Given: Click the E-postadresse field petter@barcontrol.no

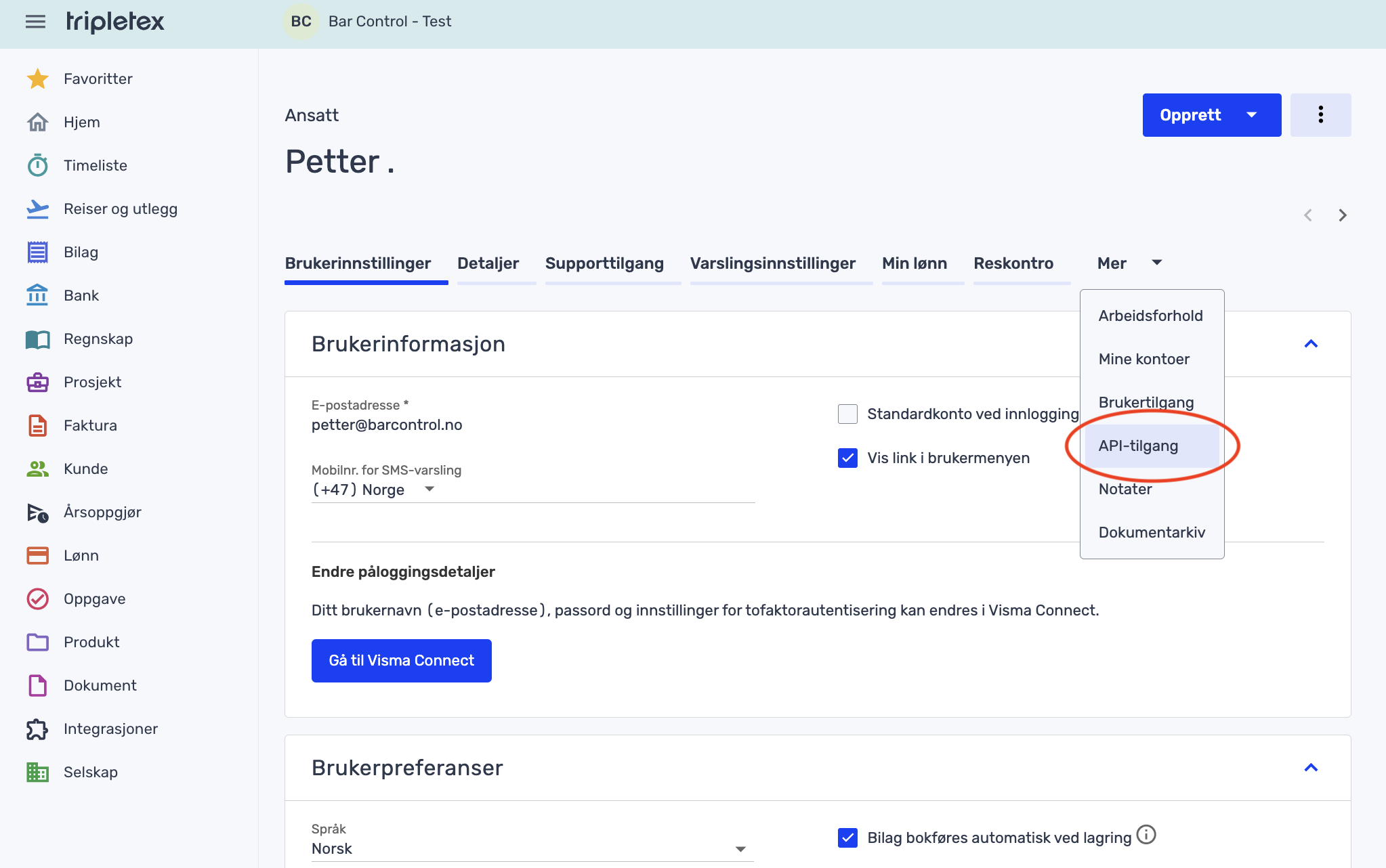Looking at the screenshot, I should tap(387, 425).
